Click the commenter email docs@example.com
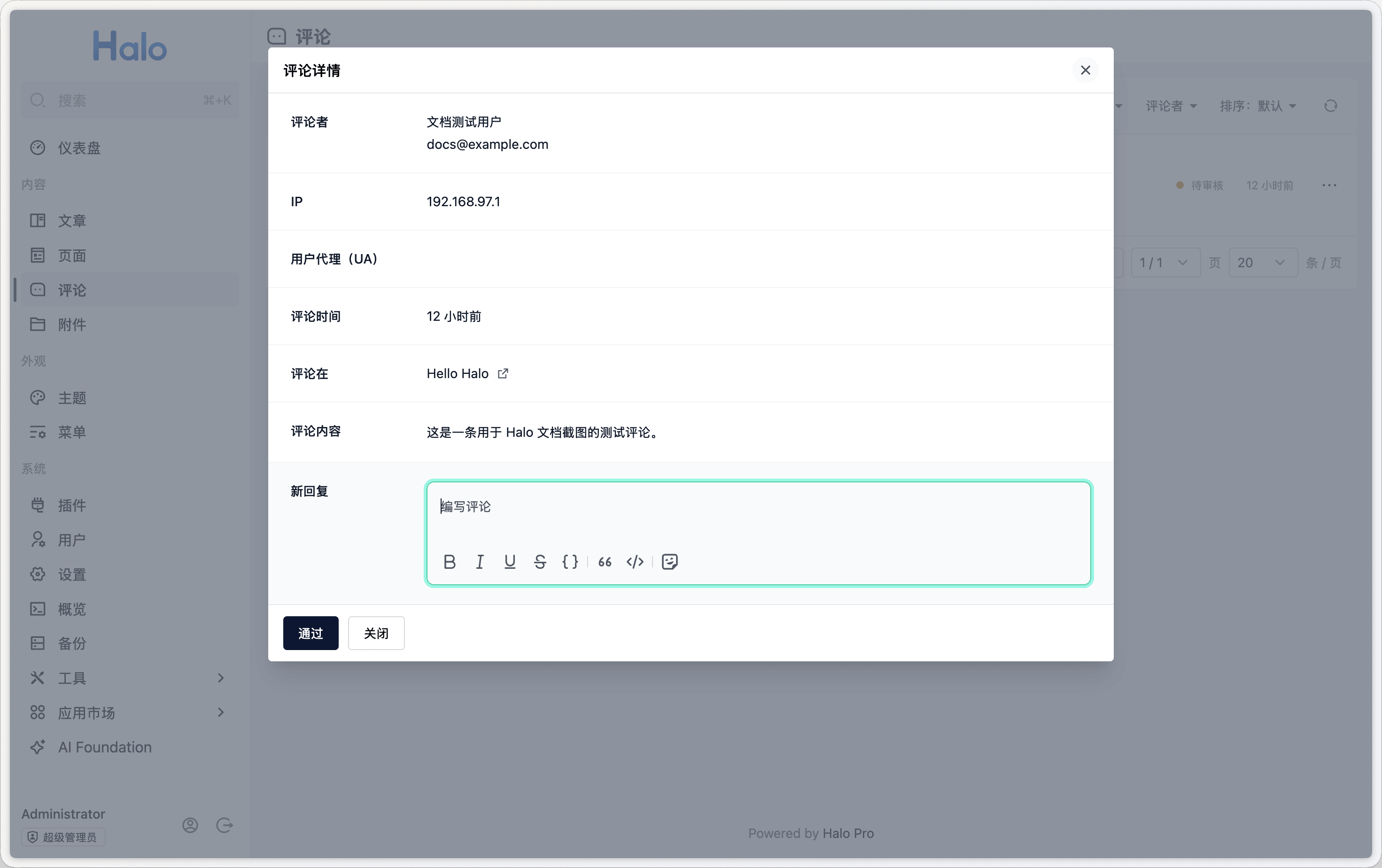 point(487,144)
